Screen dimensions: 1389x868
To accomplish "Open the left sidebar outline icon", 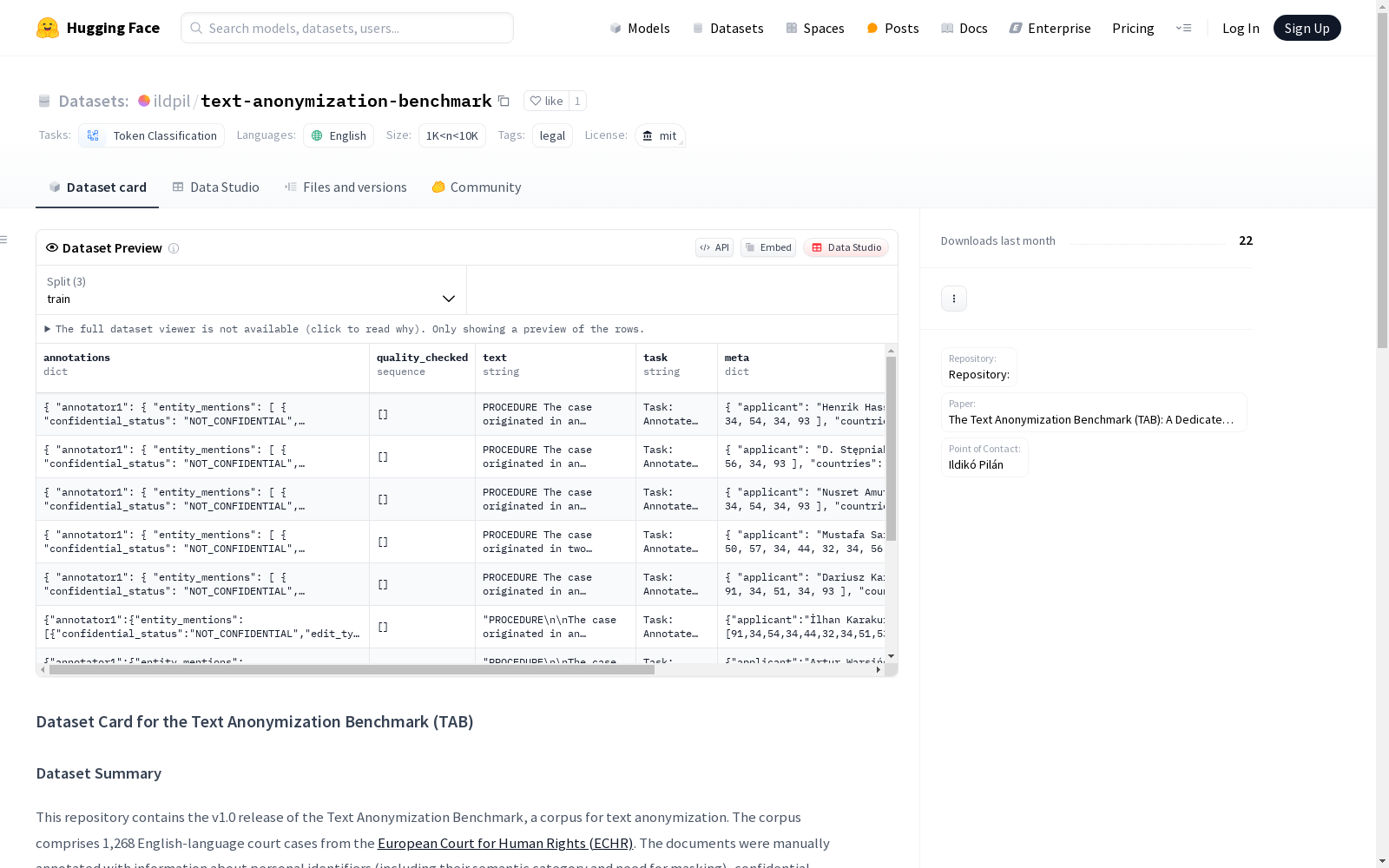I will pyautogui.click(x=3, y=240).
